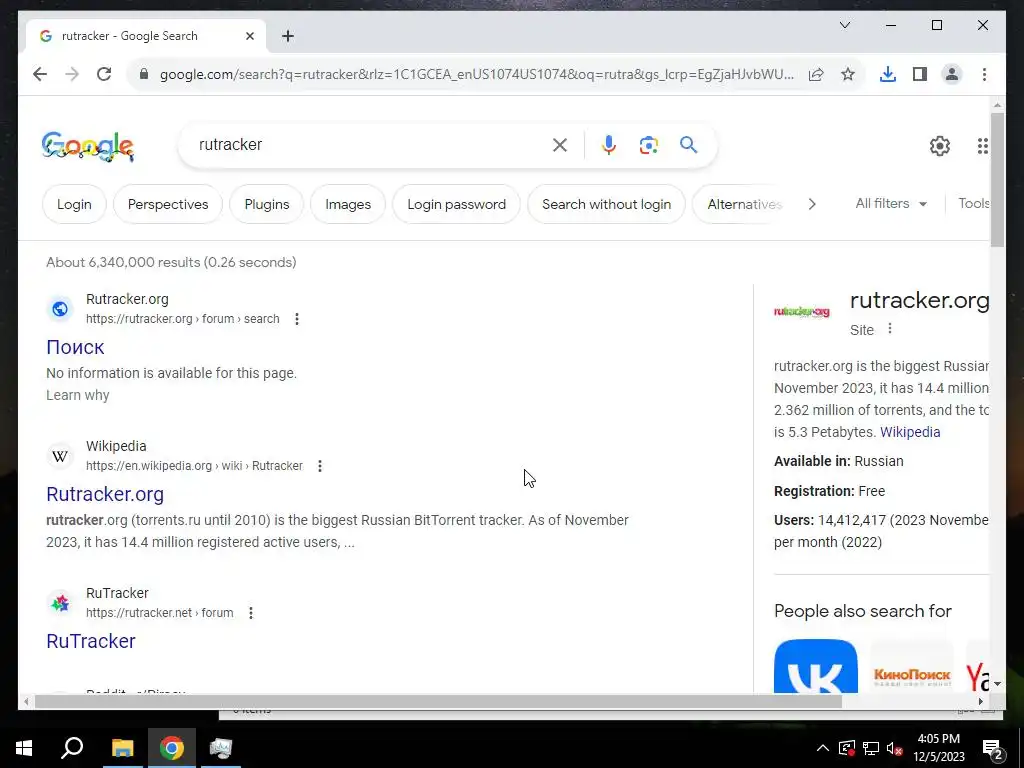Image resolution: width=1024 pixels, height=768 pixels.
Task: Click the vertical page scrollbar thumb
Action: 997,180
